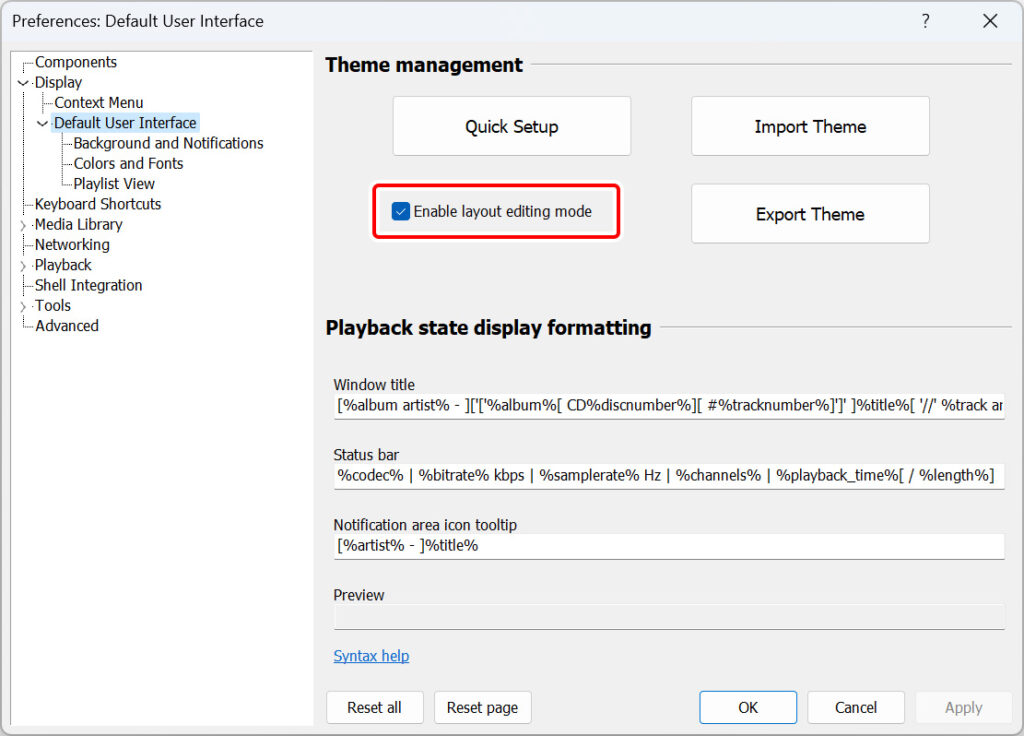Click the Export Theme button
1024x736 pixels.
point(810,214)
